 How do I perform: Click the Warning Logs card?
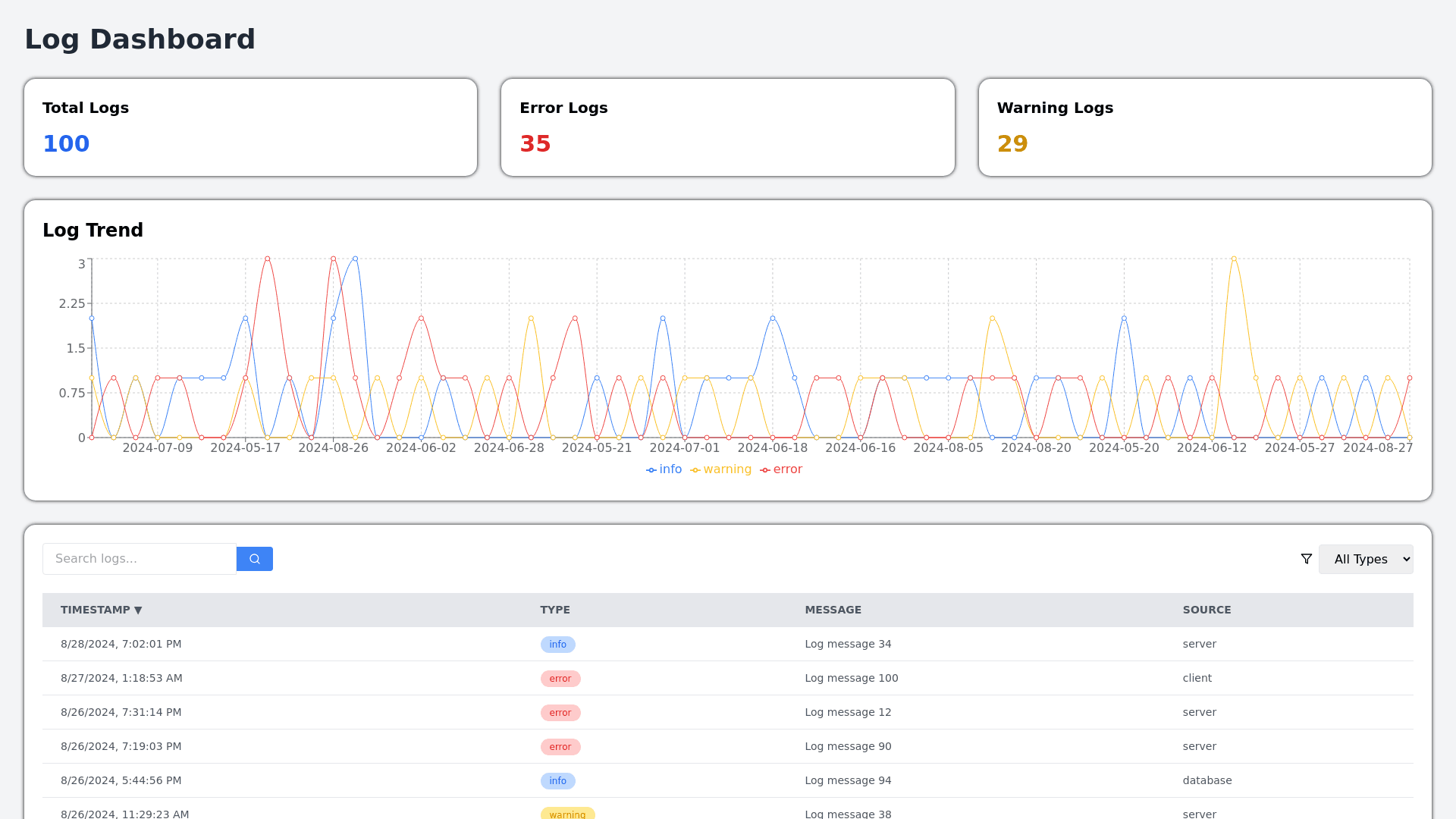pyautogui.click(x=1204, y=127)
